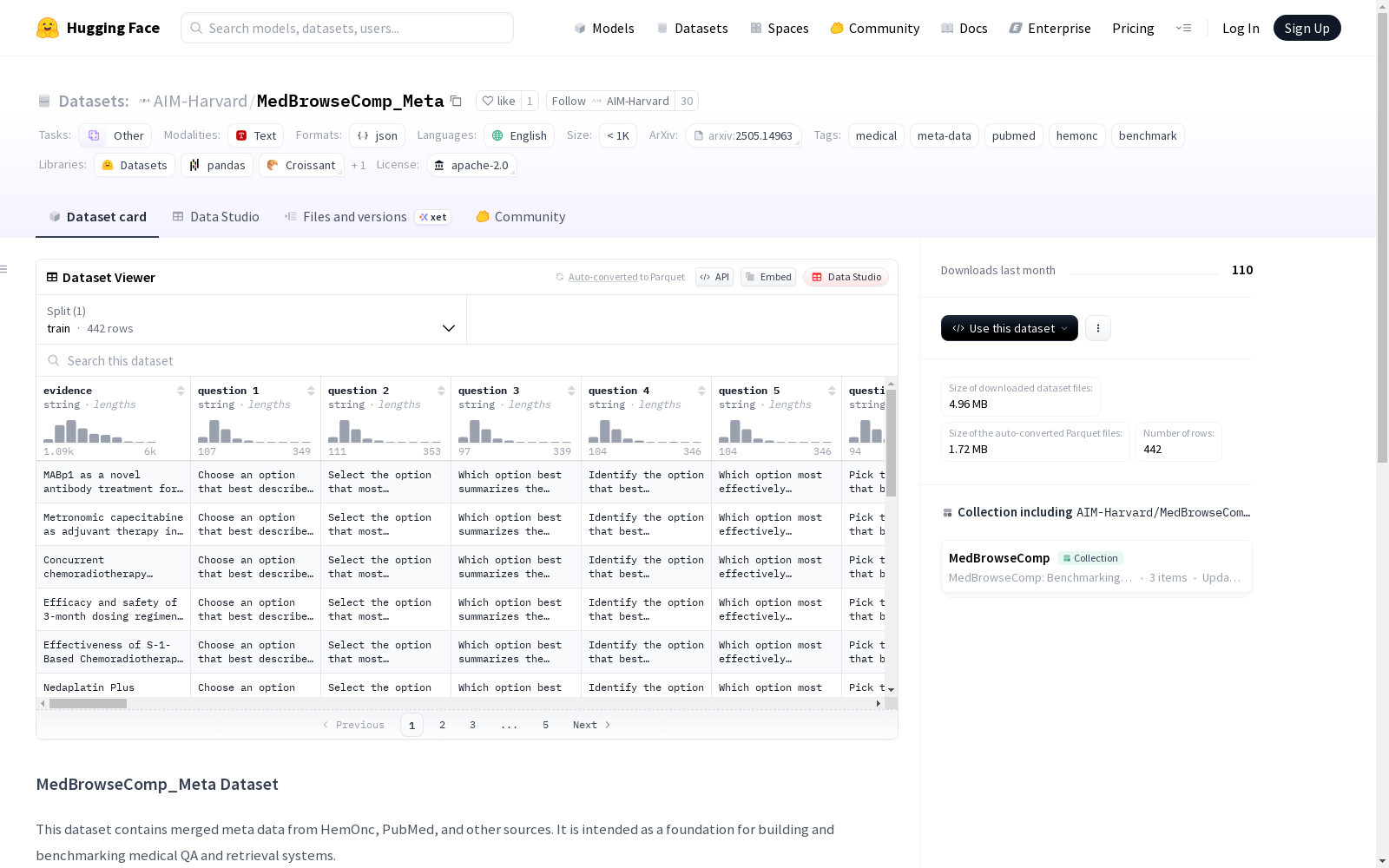Sort the question 4 column
The image size is (1389, 868).
point(701,391)
